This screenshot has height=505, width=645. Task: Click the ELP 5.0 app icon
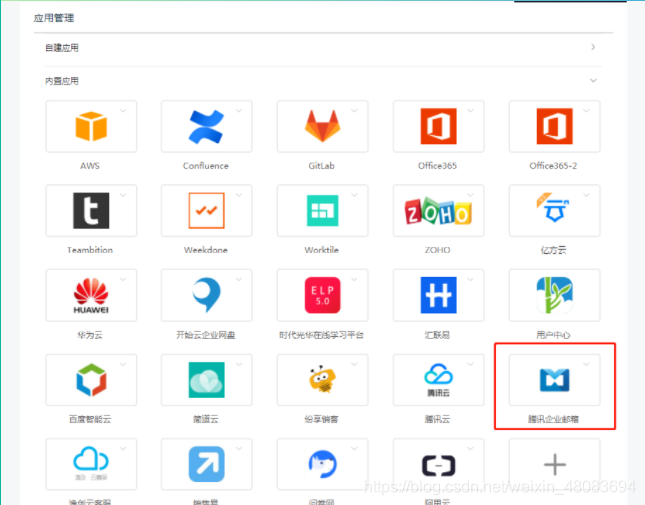tap(322, 295)
